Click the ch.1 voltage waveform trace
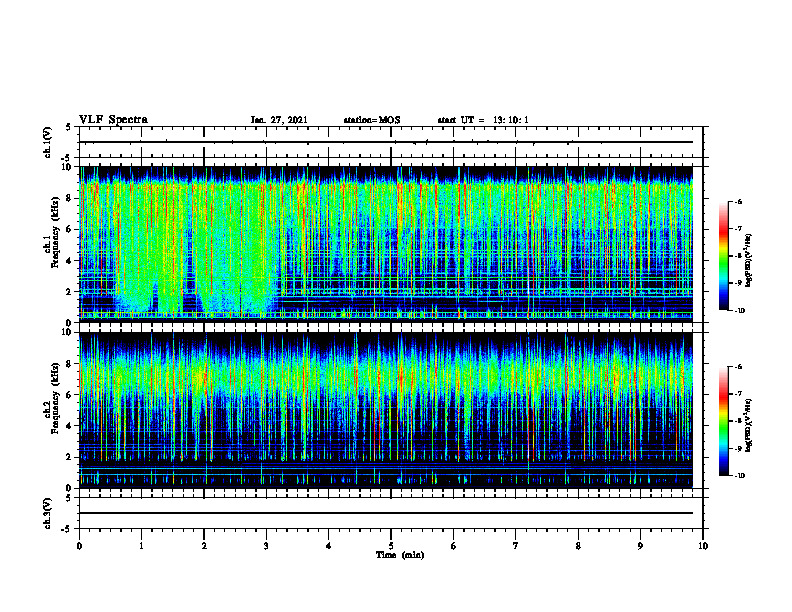 [386, 142]
